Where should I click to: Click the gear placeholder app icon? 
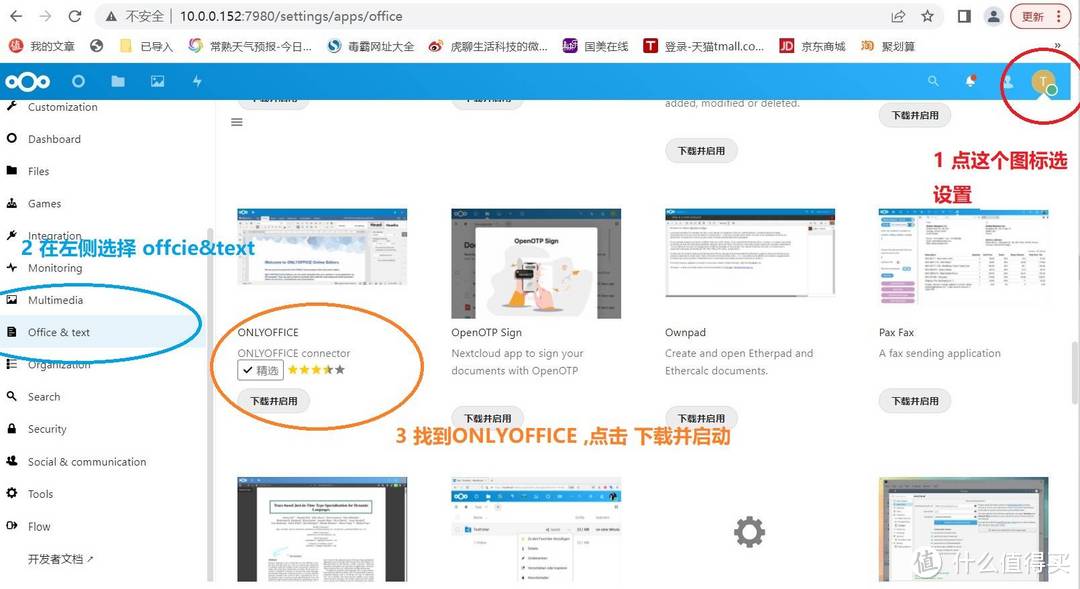749,532
